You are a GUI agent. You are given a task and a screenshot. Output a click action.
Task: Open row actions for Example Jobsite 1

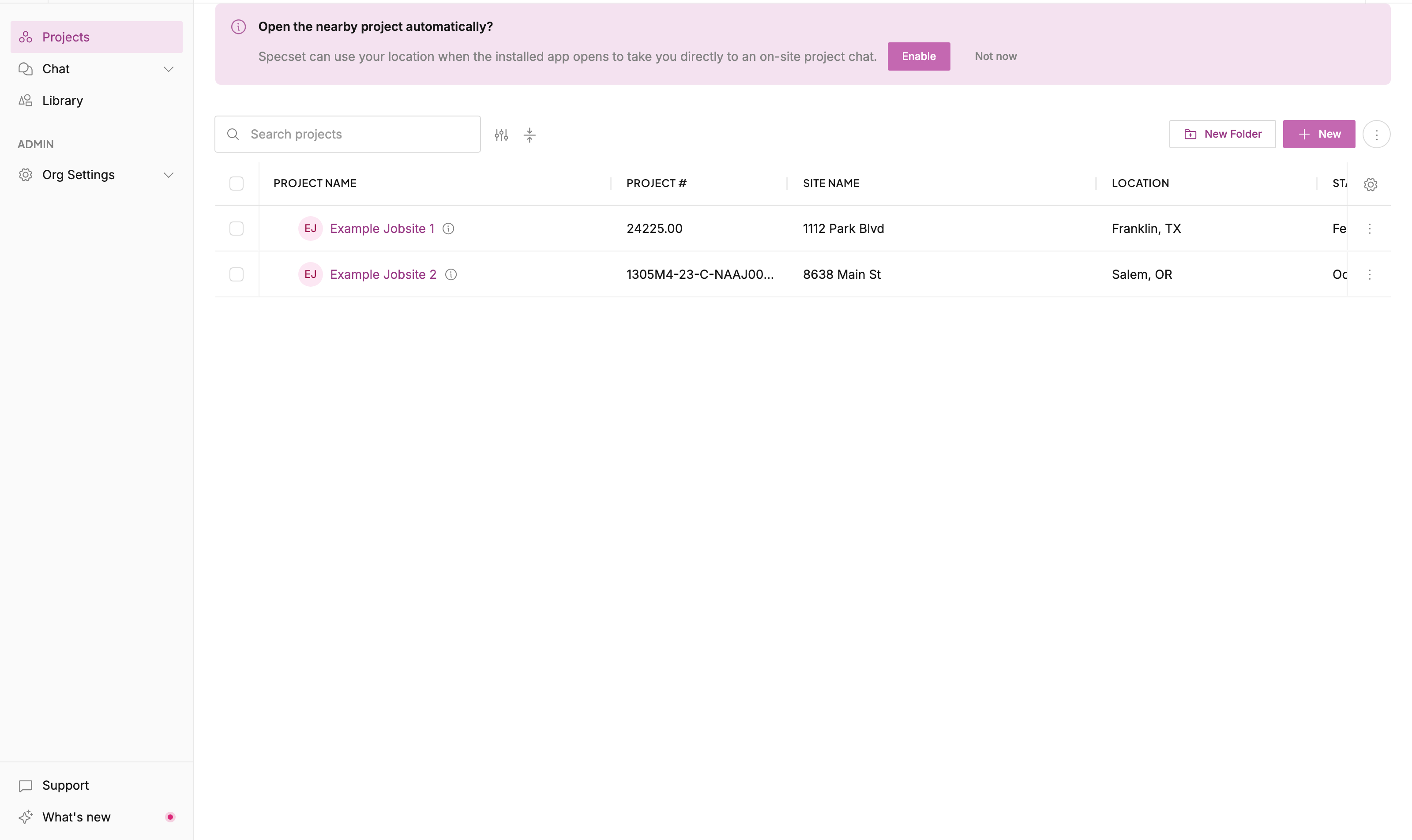[x=1370, y=228]
